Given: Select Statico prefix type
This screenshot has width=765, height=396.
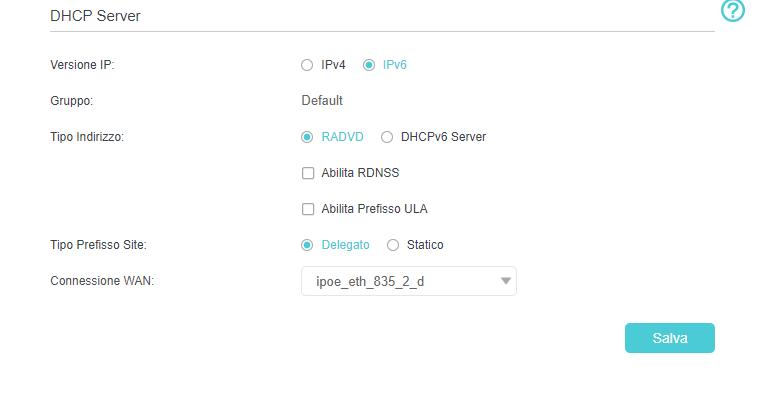Looking at the screenshot, I should (393, 245).
